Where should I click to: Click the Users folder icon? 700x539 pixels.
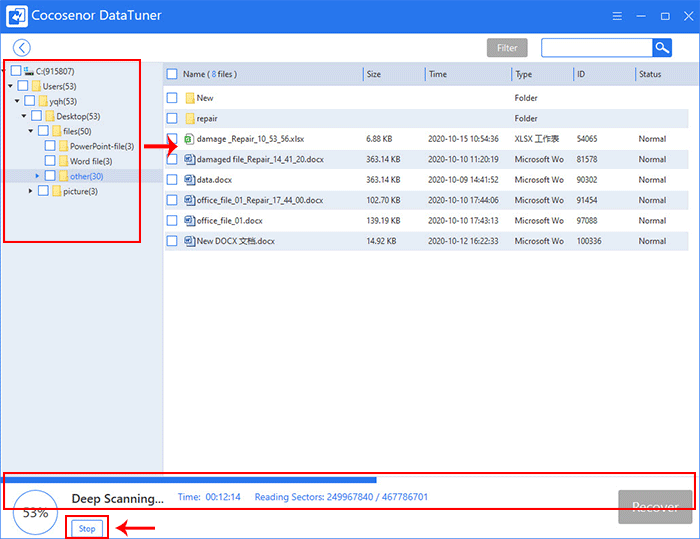(x=36, y=86)
